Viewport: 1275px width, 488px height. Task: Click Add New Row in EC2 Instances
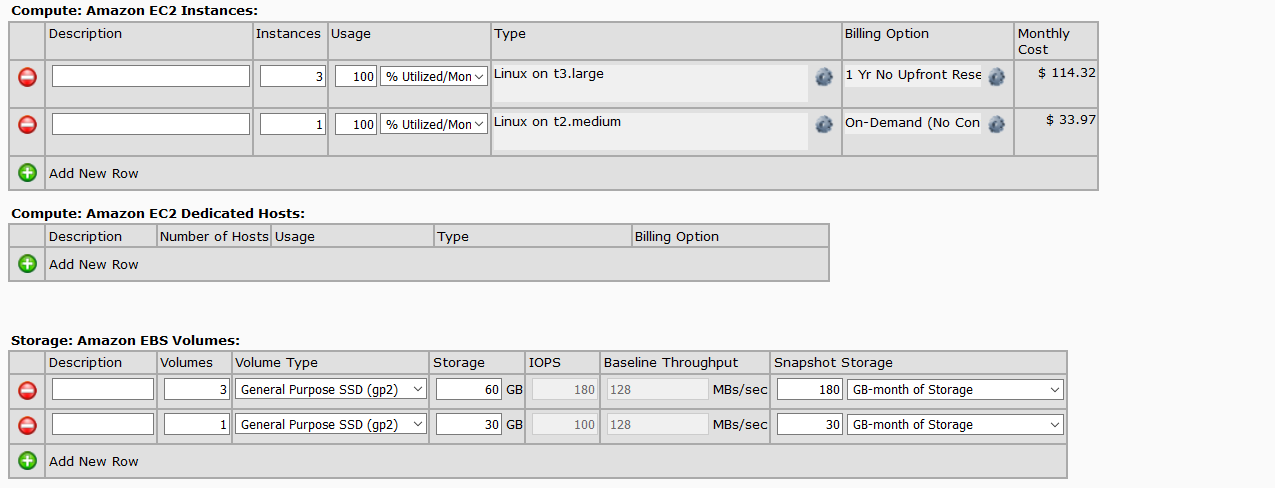coord(94,173)
